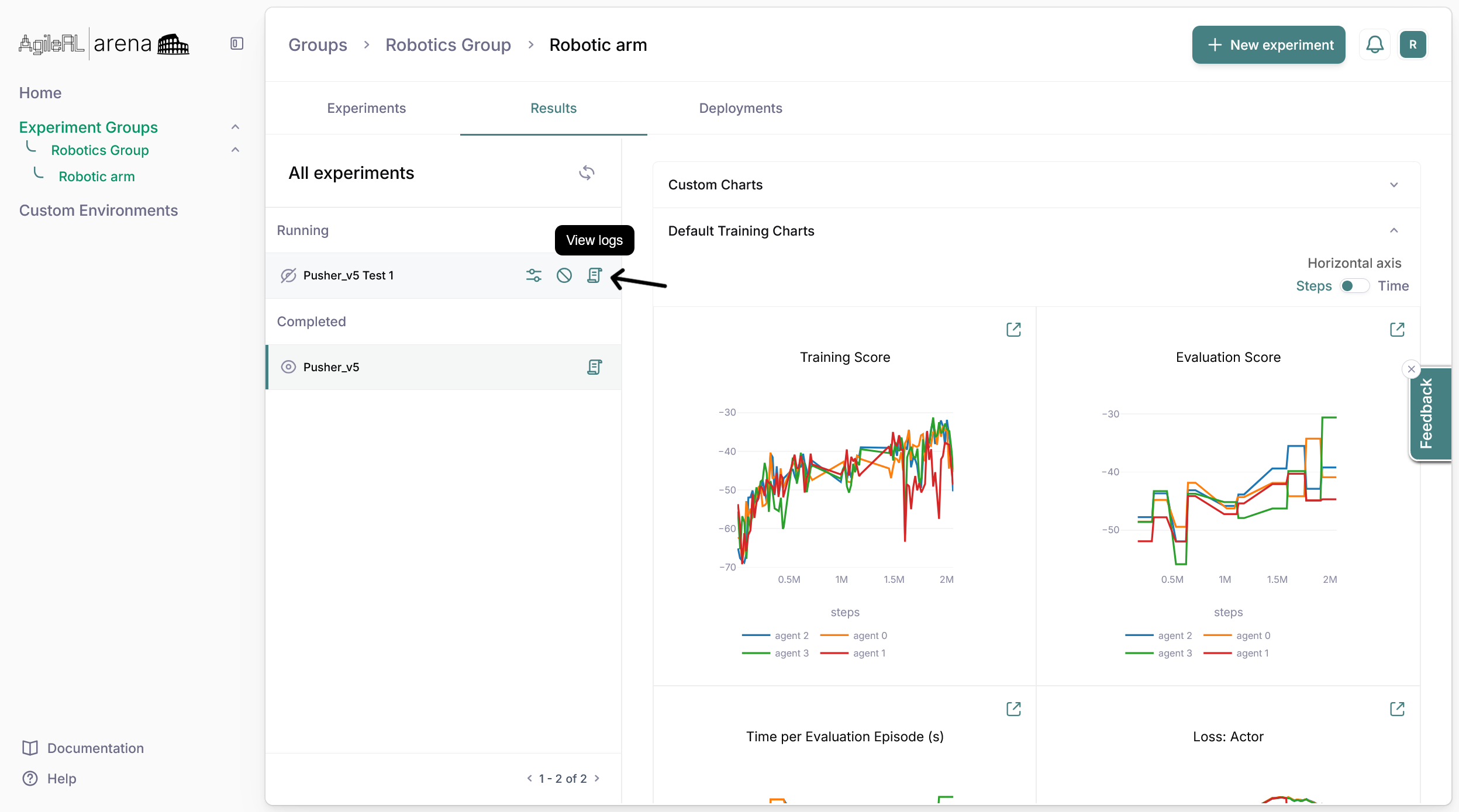Create a New experiment
1459x812 pixels.
click(x=1268, y=45)
